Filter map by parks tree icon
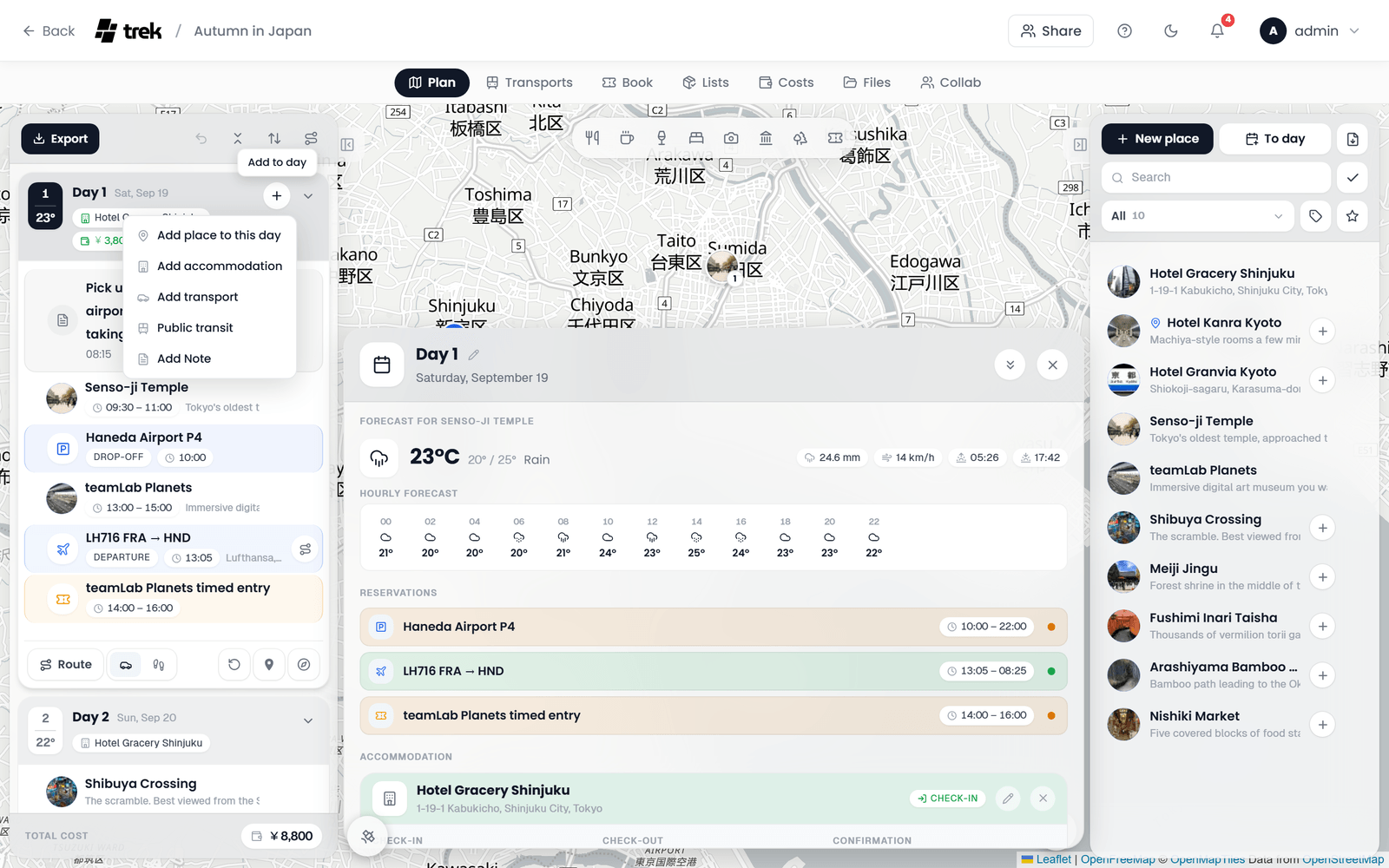 800,138
